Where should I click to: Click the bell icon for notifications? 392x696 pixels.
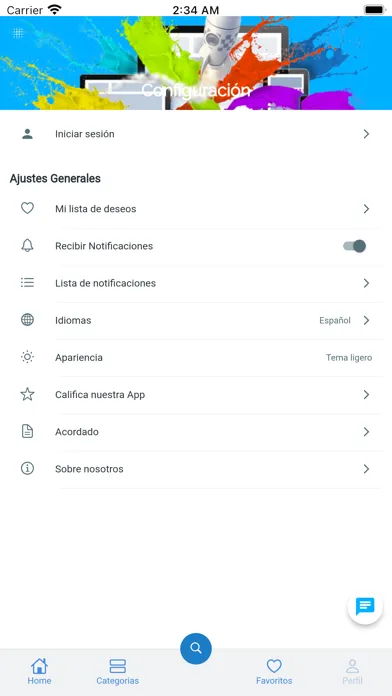[x=28, y=245]
